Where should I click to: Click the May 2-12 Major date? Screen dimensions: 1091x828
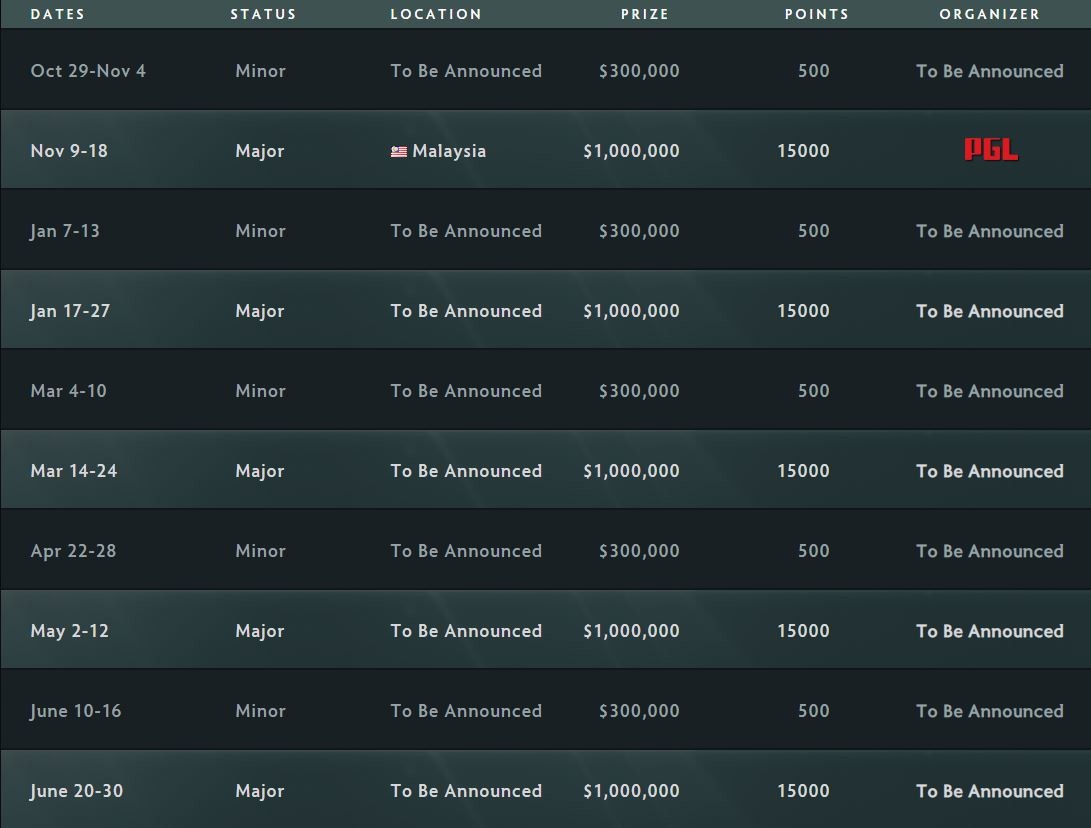(x=70, y=631)
